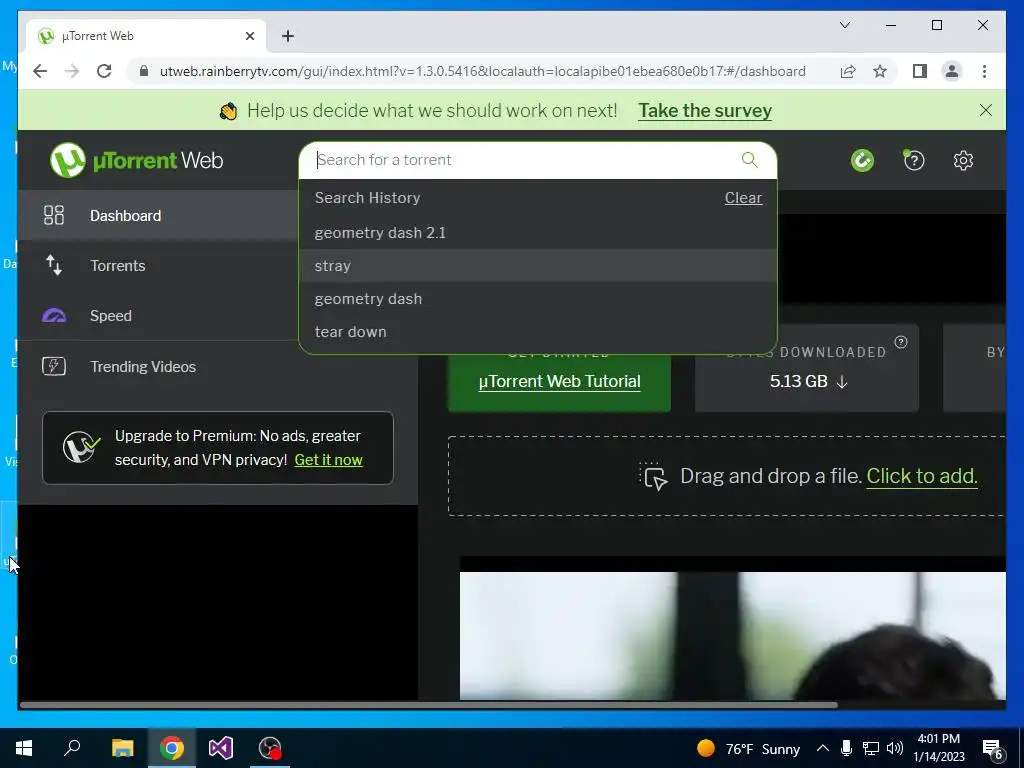Open Windows taskbar search
Screen dimensions: 1024x768
[x=72, y=748]
